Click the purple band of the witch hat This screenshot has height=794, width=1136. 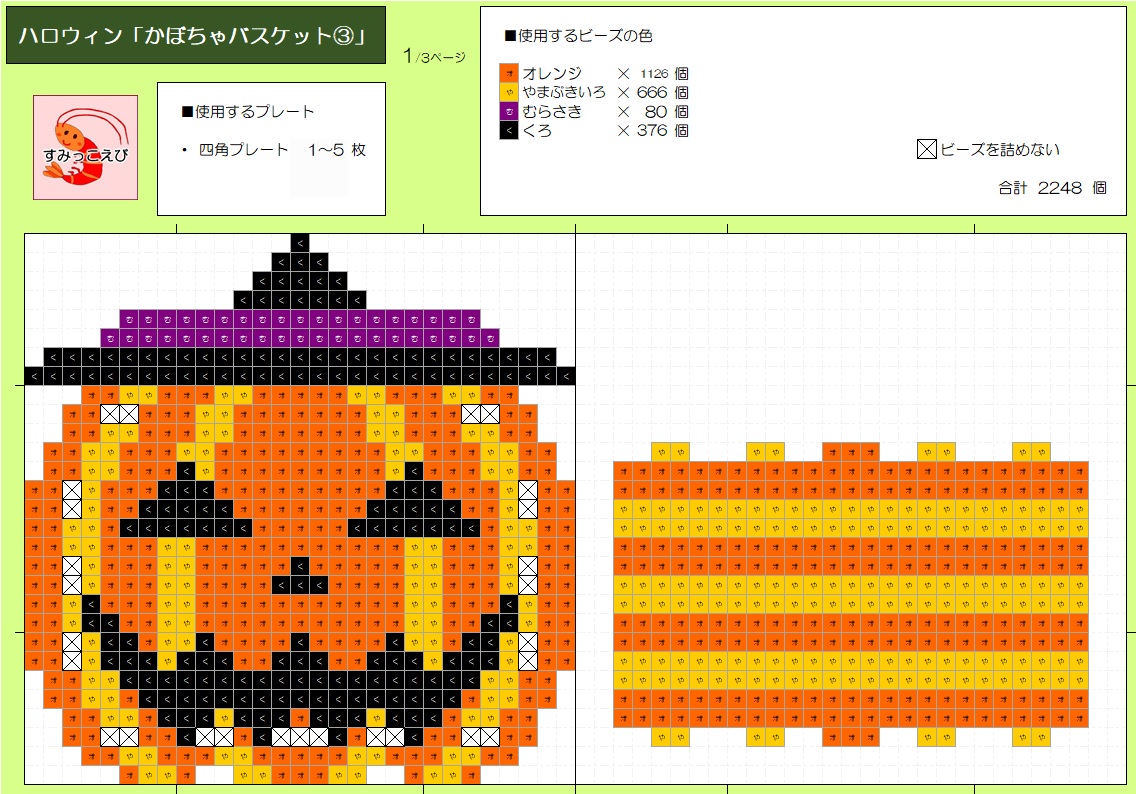(300, 328)
